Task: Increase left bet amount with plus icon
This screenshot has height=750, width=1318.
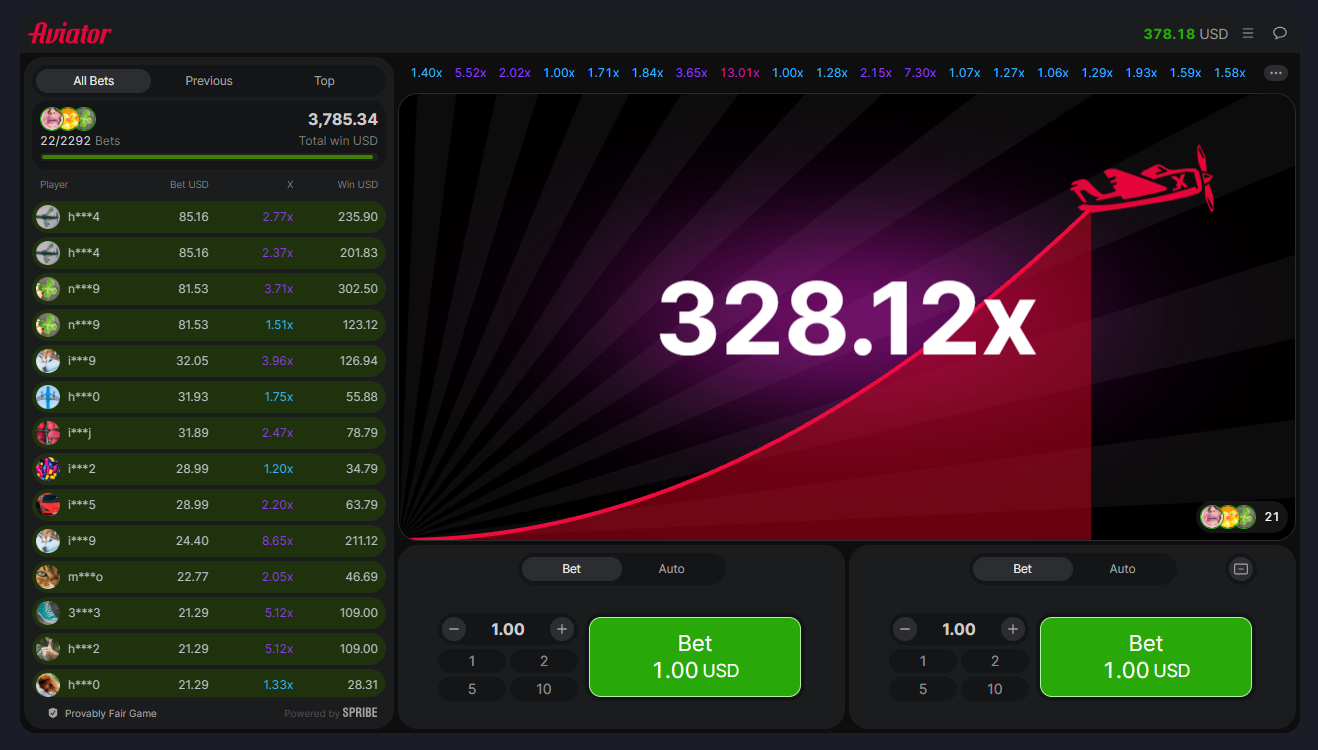Action: [x=562, y=629]
